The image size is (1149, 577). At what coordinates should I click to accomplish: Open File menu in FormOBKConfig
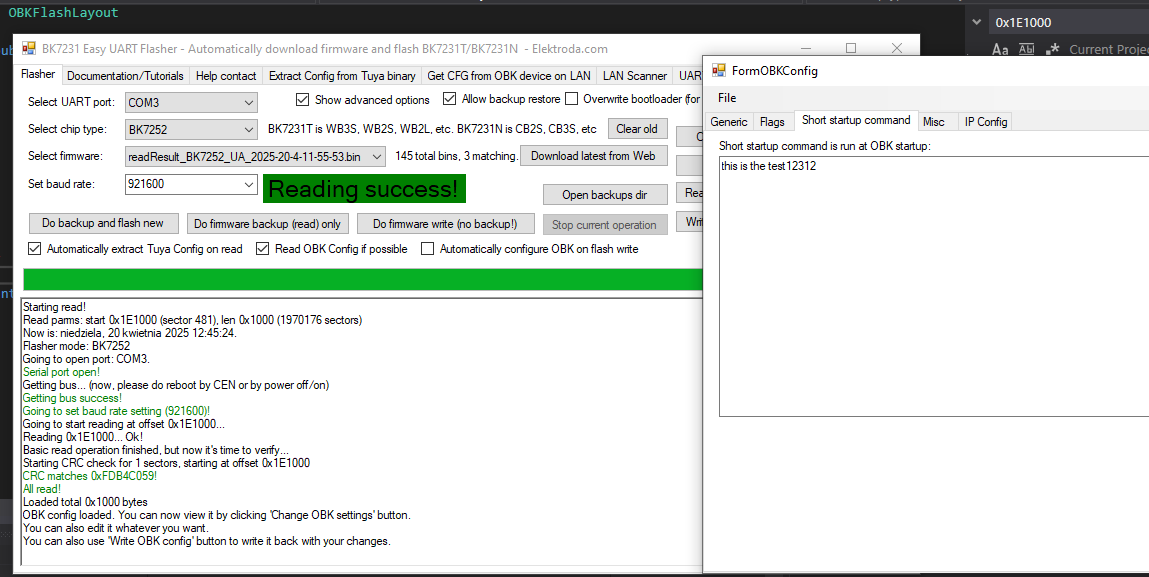point(727,98)
